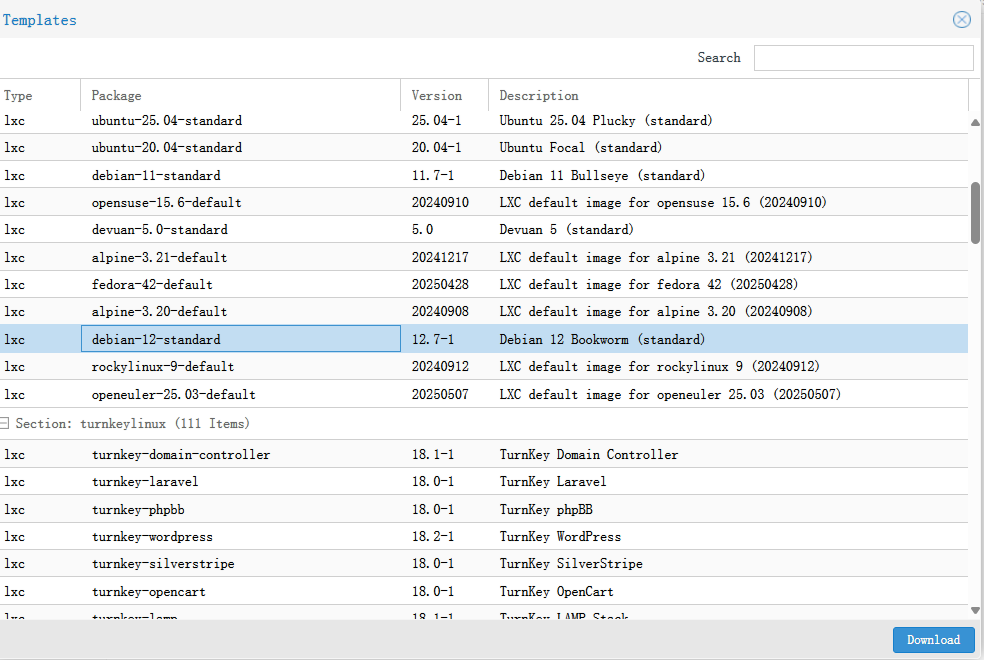Click version 12.7-1 cell
The height and width of the screenshot is (660, 984).
tap(432, 339)
